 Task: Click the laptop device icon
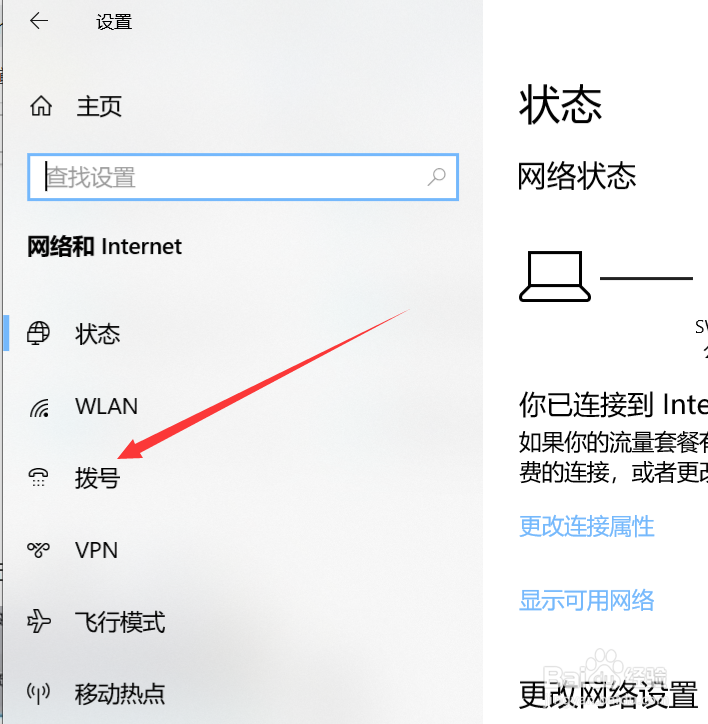555,277
